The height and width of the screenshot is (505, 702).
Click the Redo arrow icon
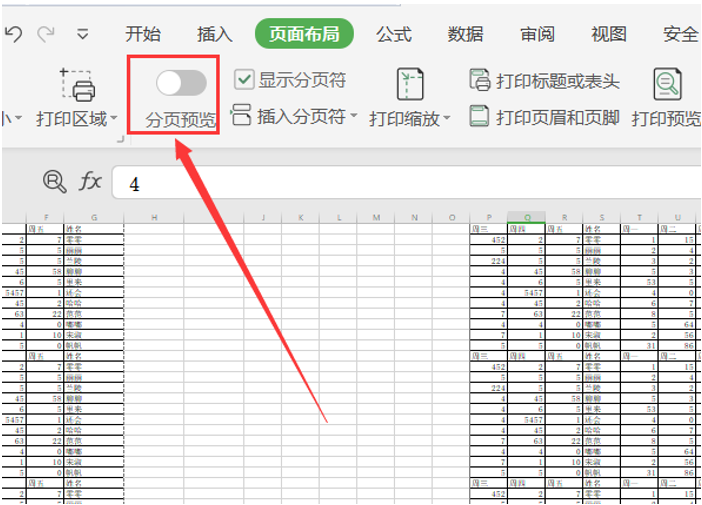click(46, 34)
